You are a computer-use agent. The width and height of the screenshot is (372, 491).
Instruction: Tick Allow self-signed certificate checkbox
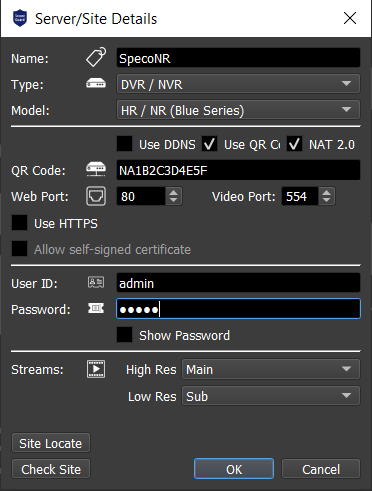(x=20, y=249)
